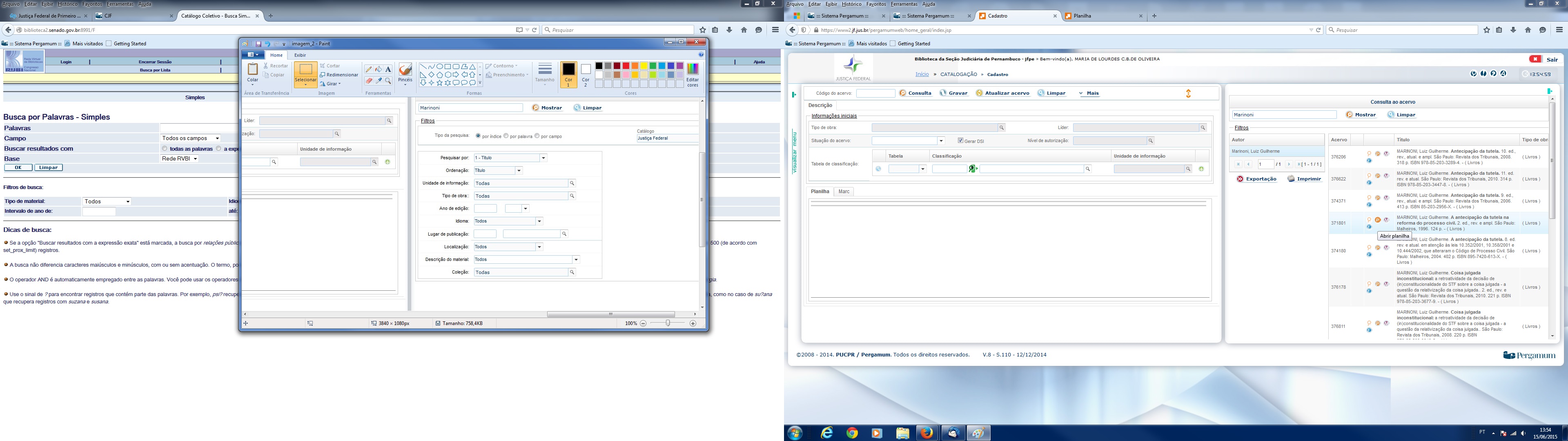Click the Paint text tool icon
This screenshot has width=1568, height=441.
(x=388, y=69)
